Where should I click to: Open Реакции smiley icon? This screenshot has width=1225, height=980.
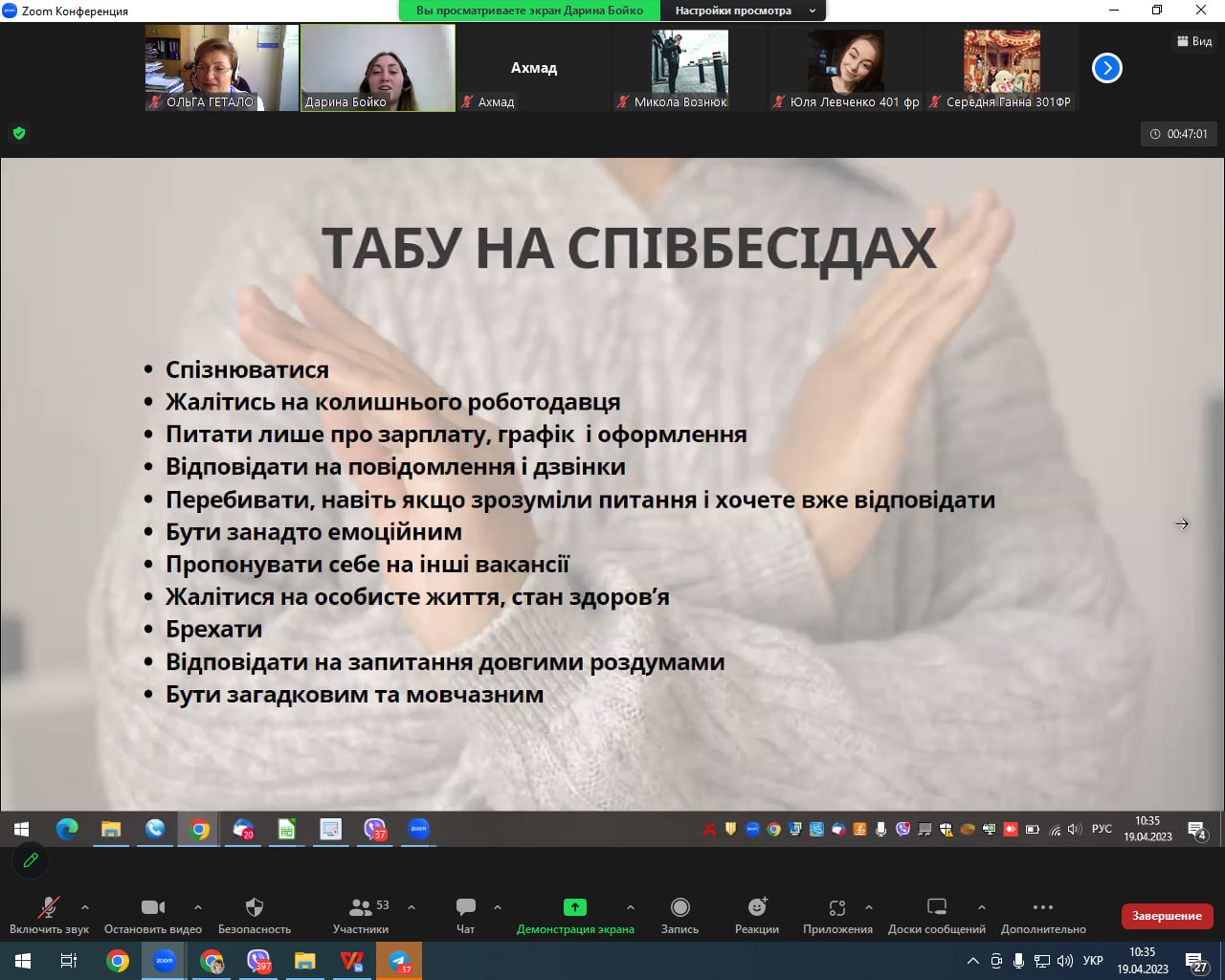click(757, 907)
